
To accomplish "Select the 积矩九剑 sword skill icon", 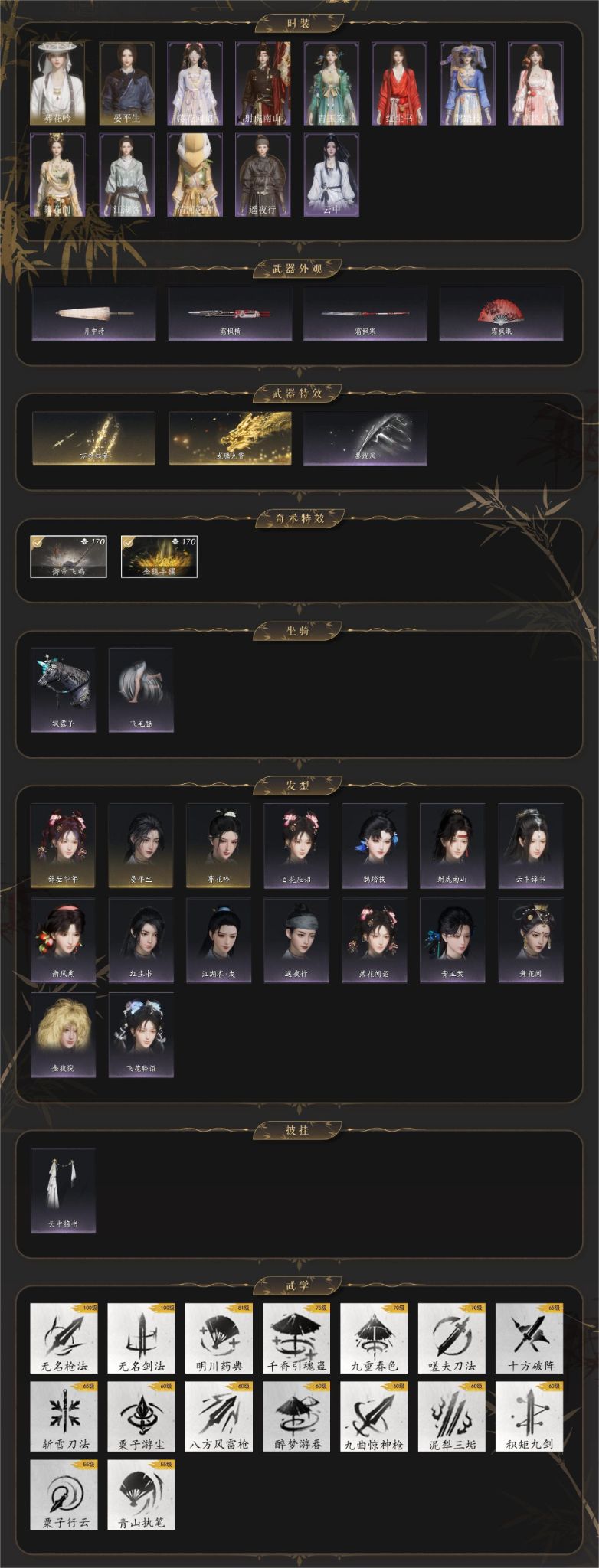I will (x=529, y=1416).
